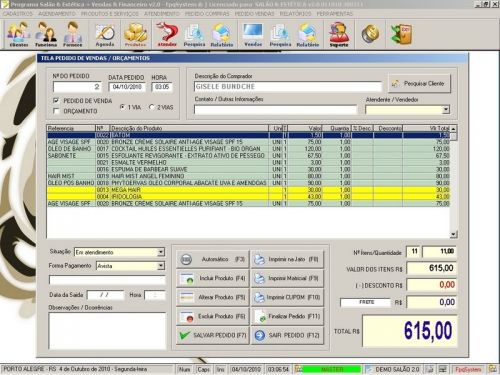Select the 2 VIAS radio button

(152, 107)
